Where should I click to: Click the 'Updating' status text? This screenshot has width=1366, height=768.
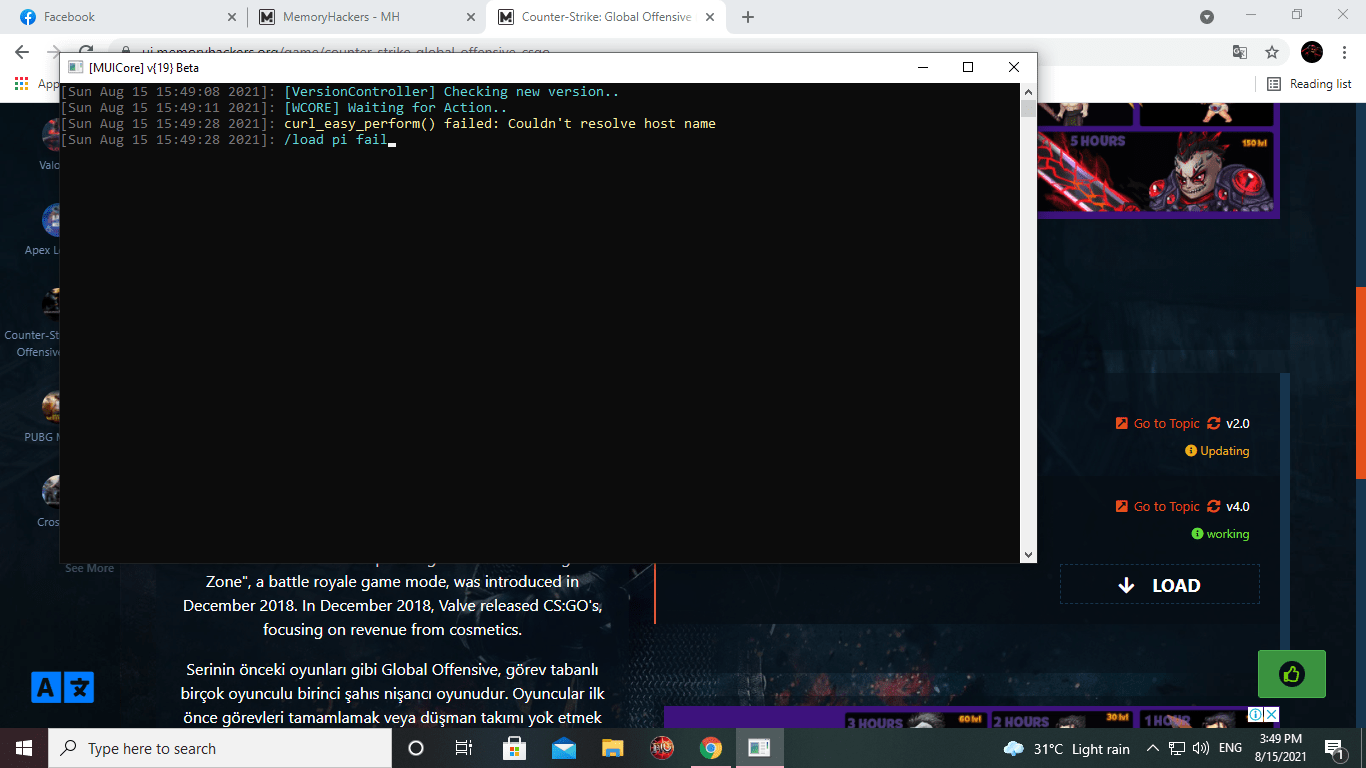tap(1224, 451)
